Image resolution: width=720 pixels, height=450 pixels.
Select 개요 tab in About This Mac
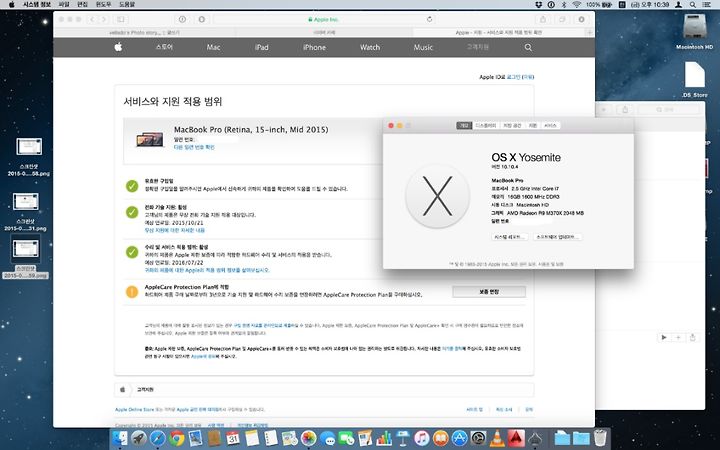[464, 125]
